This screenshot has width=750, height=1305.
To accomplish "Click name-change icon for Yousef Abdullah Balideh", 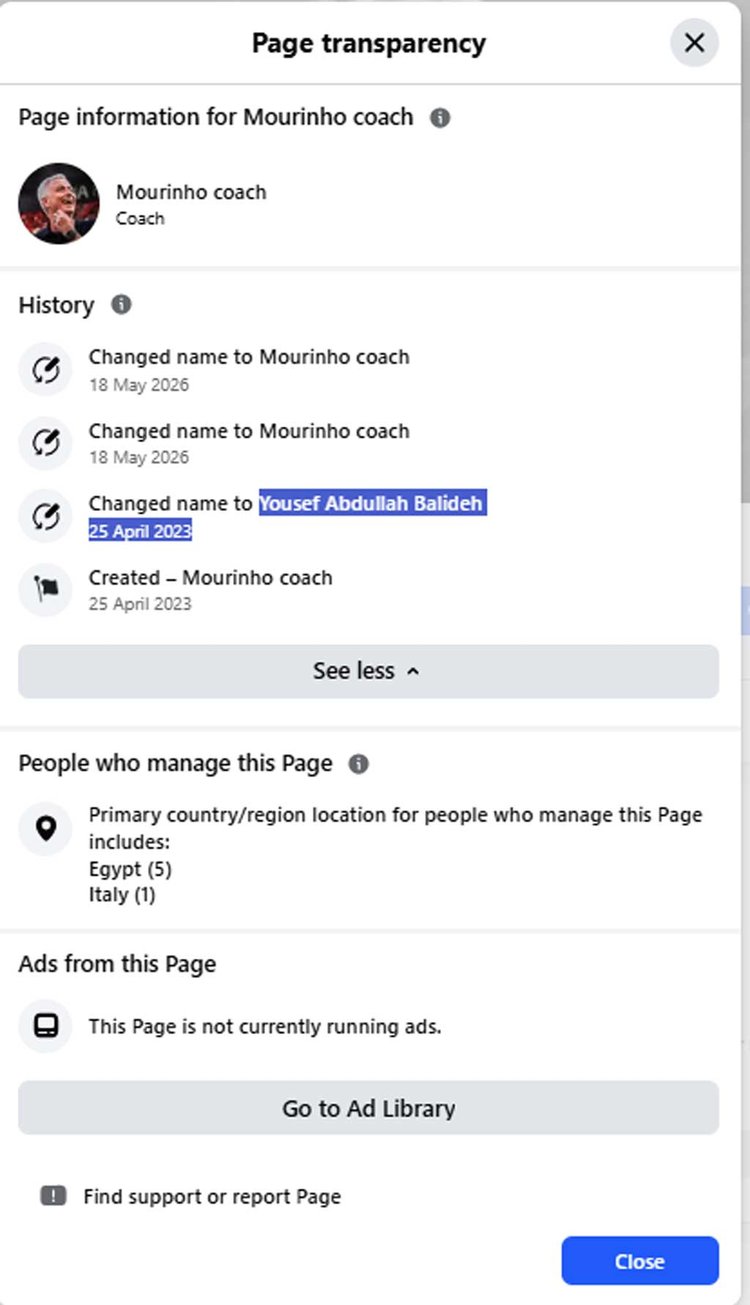I will coord(45,516).
